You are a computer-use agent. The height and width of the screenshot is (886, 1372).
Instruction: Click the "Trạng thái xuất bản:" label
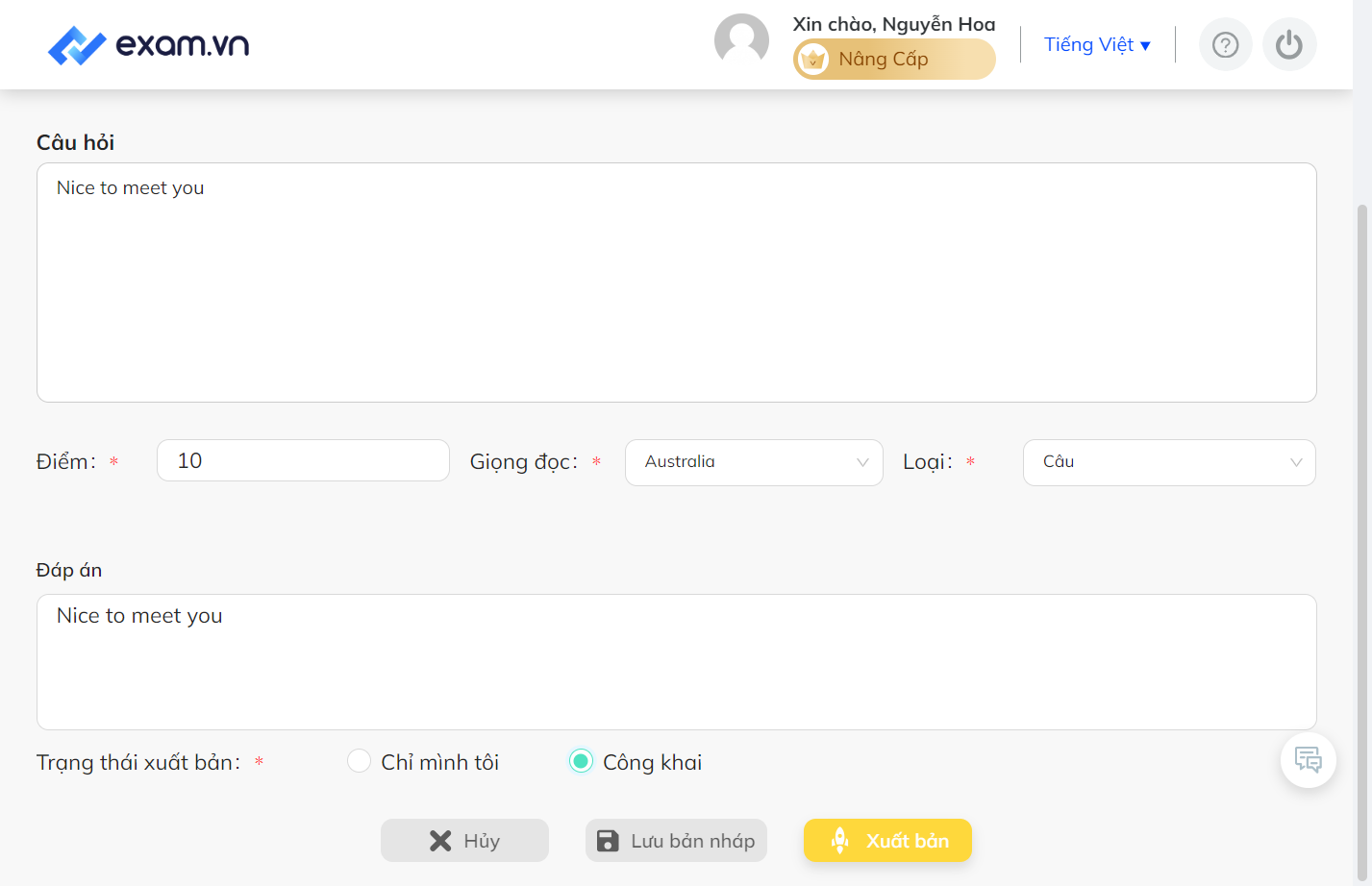(x=138, y=763)
